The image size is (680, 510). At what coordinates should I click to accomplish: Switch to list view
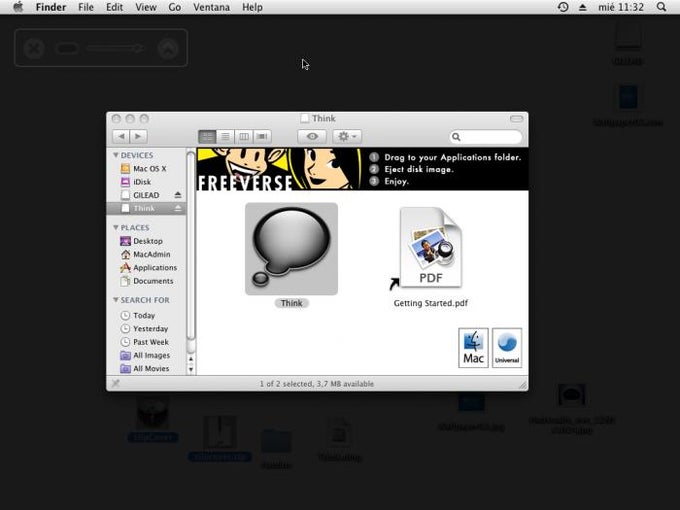pos(226,137)
